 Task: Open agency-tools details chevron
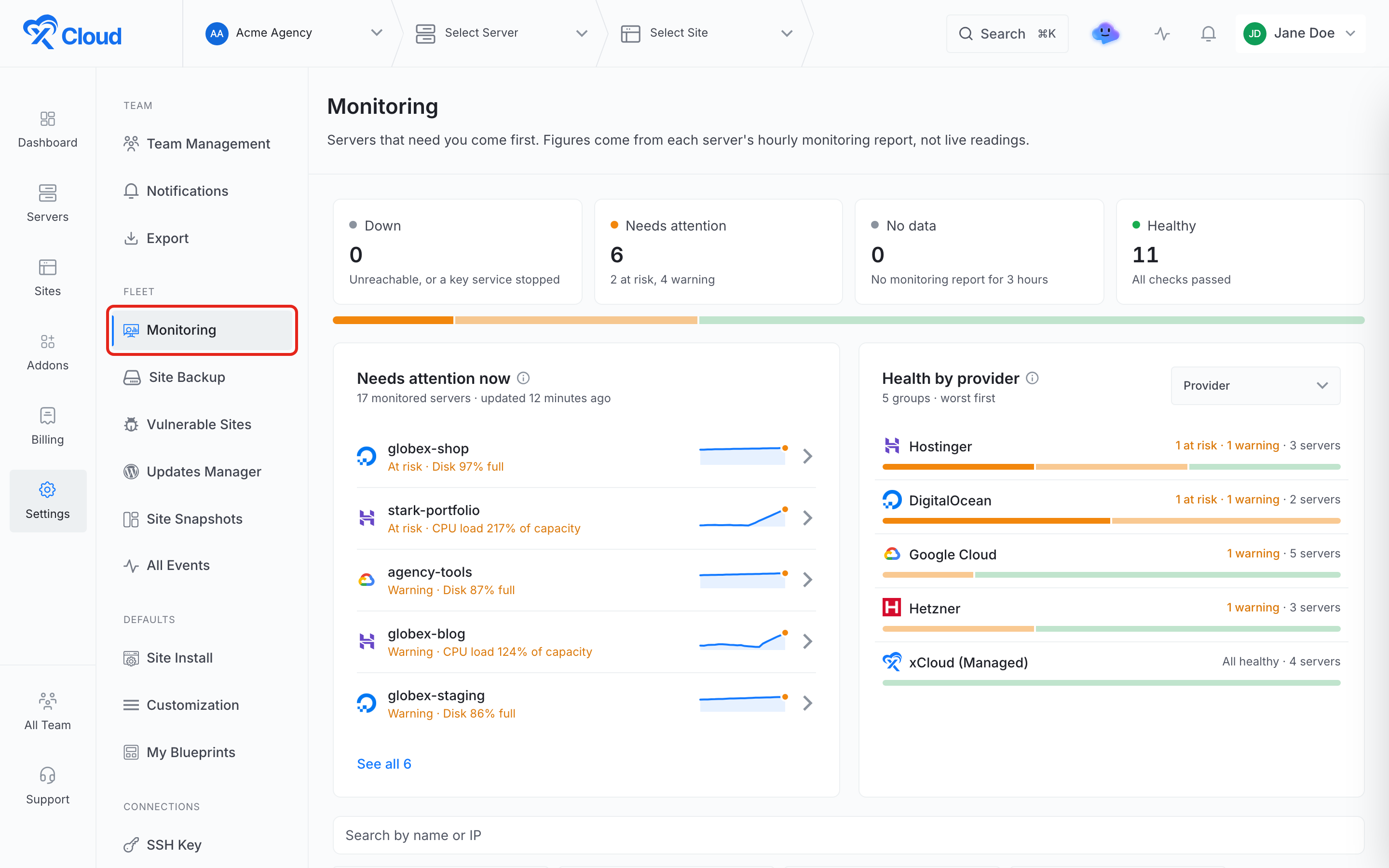point(807,579)
